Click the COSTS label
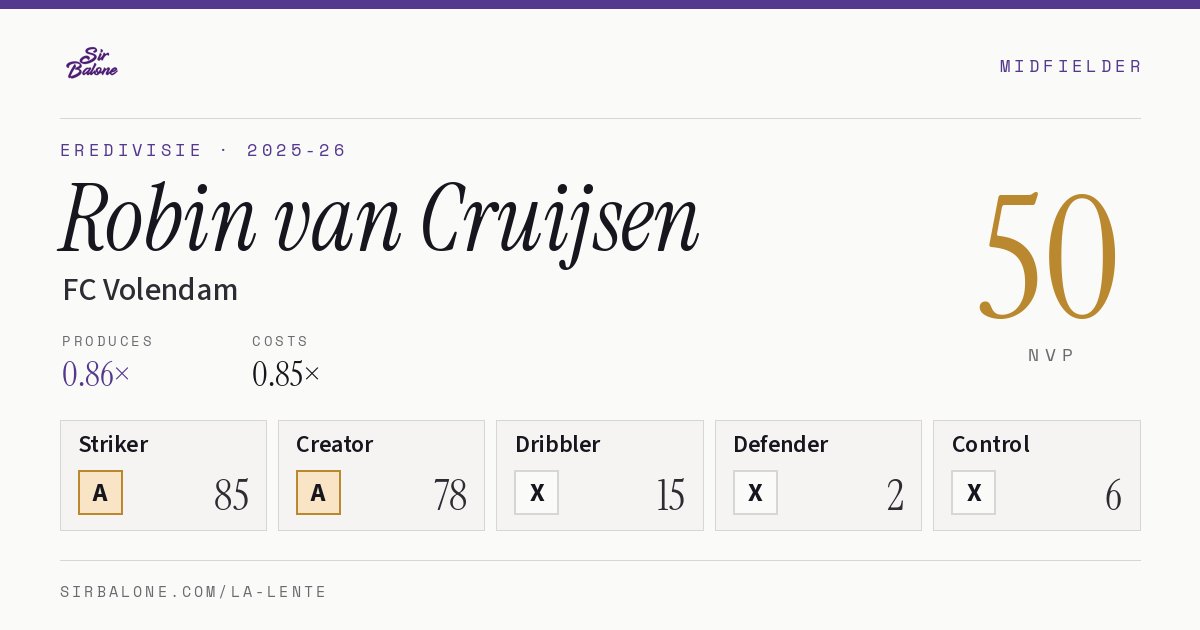Image resolution: width=1200 pixels, height=630 pixels. pyautogui.click(x=281, y=341)
